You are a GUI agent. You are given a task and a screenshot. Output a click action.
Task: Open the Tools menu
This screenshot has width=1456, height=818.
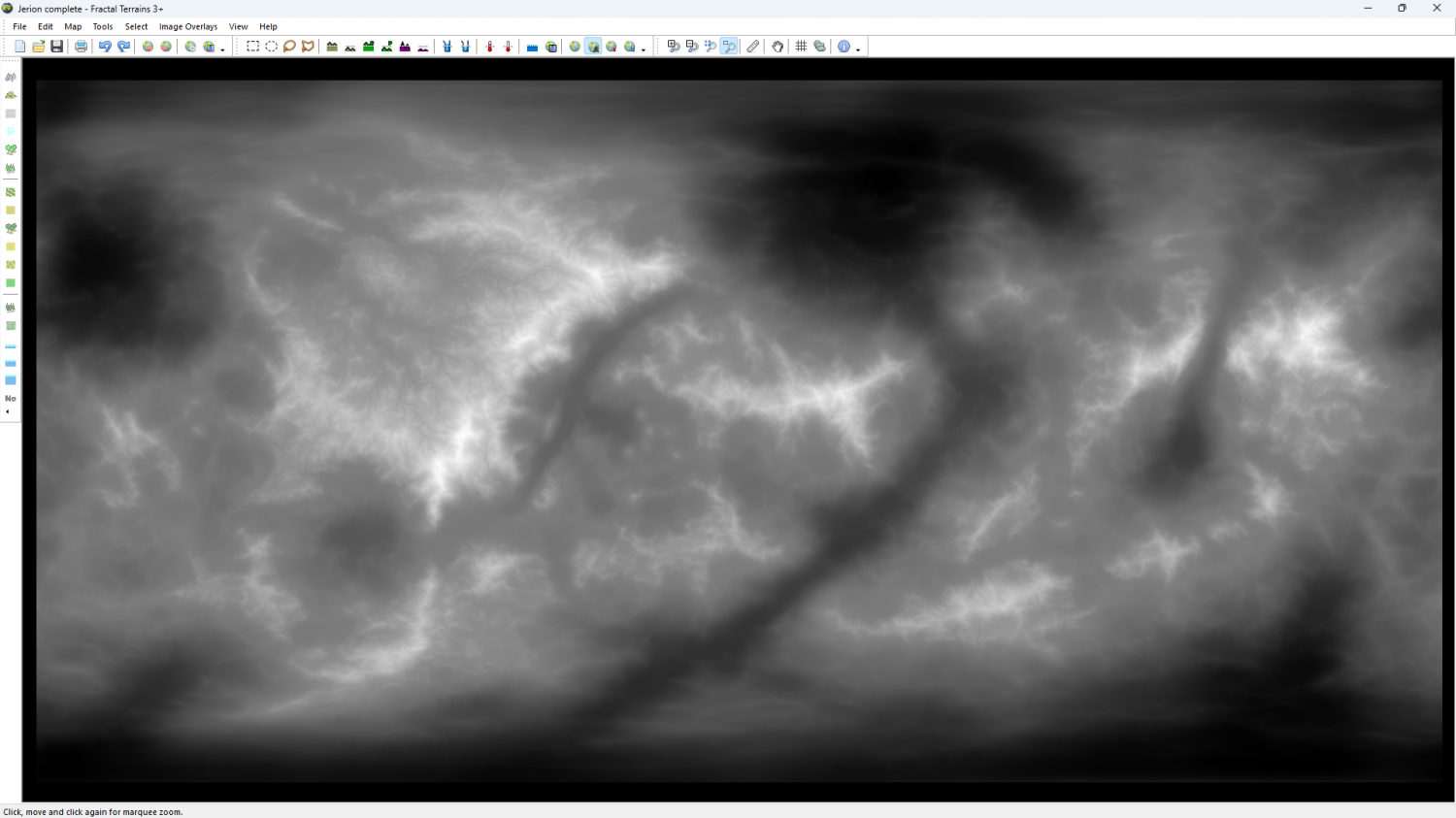click(x=103, y=27)
